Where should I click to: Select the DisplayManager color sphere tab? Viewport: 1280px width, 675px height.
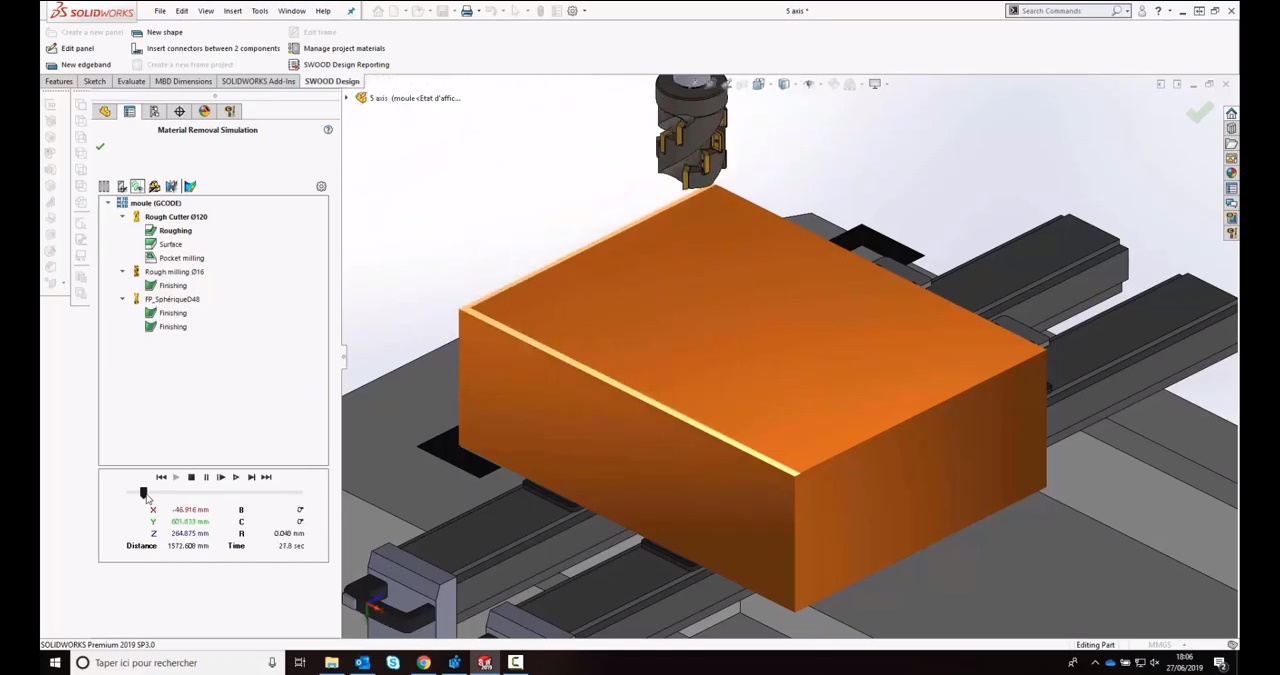204,112
